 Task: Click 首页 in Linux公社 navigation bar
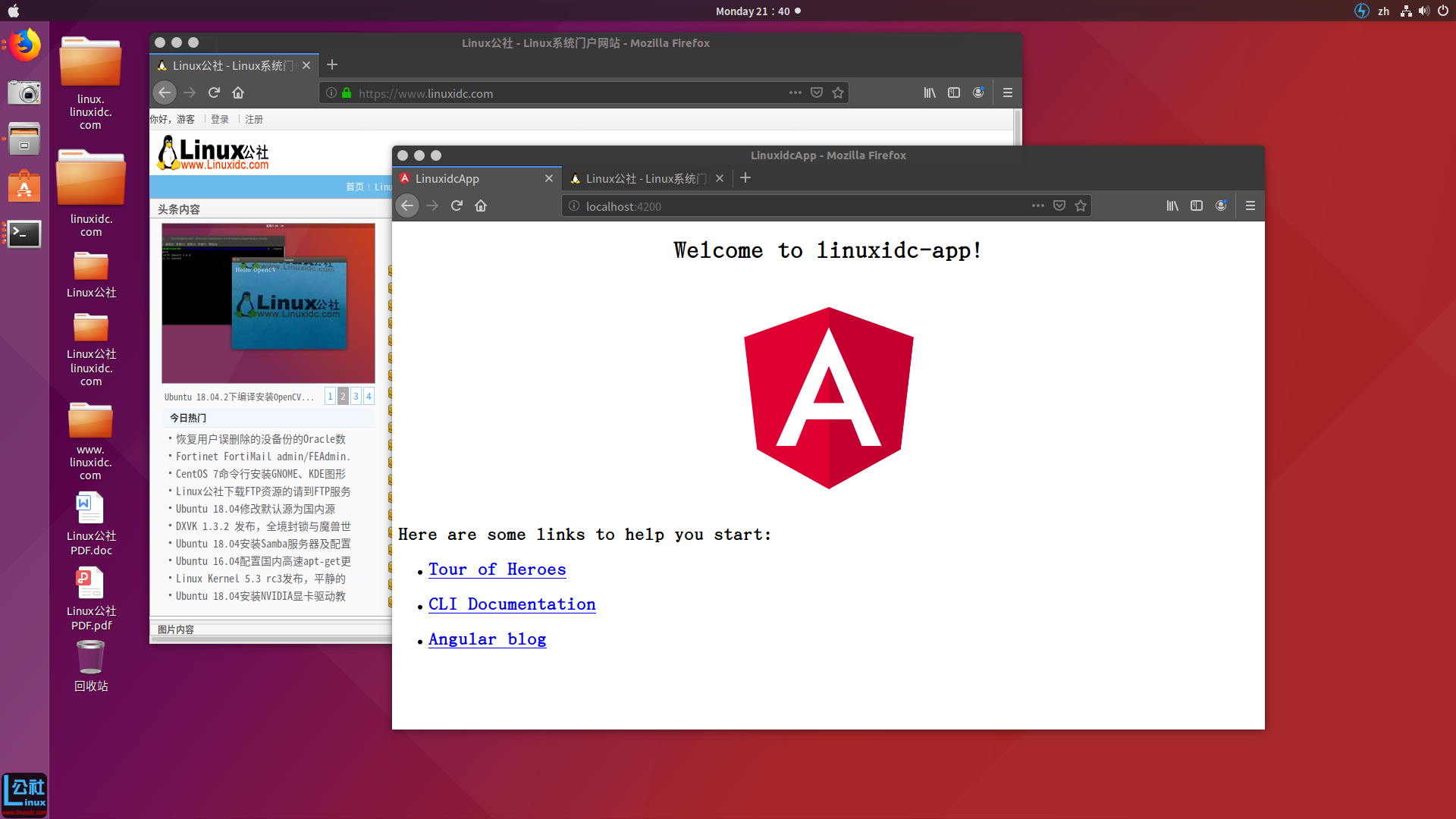coord(355,187)
